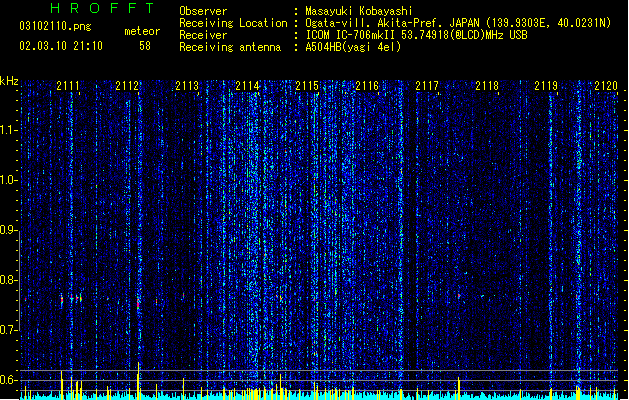Click the 2113 time marker
This screenshot has height=400, width=629.
(x=187, y=86)
